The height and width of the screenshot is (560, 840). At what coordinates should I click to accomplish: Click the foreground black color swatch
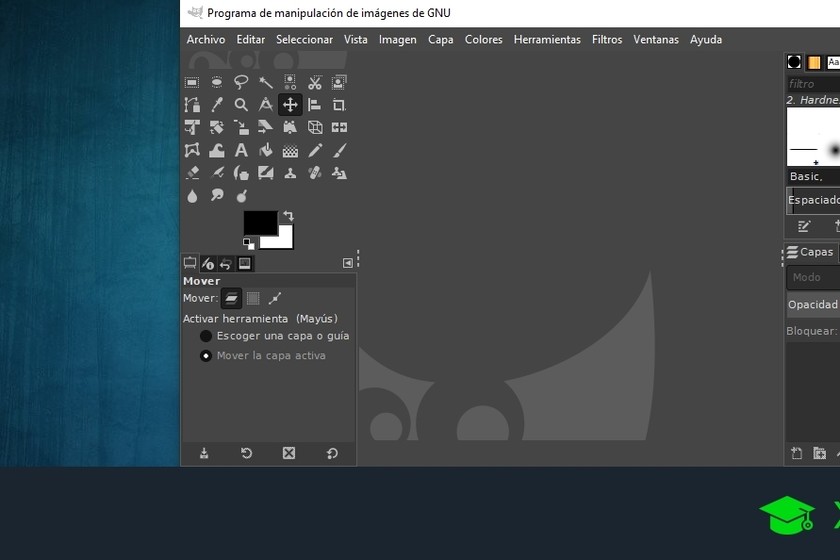click(258, 222)
